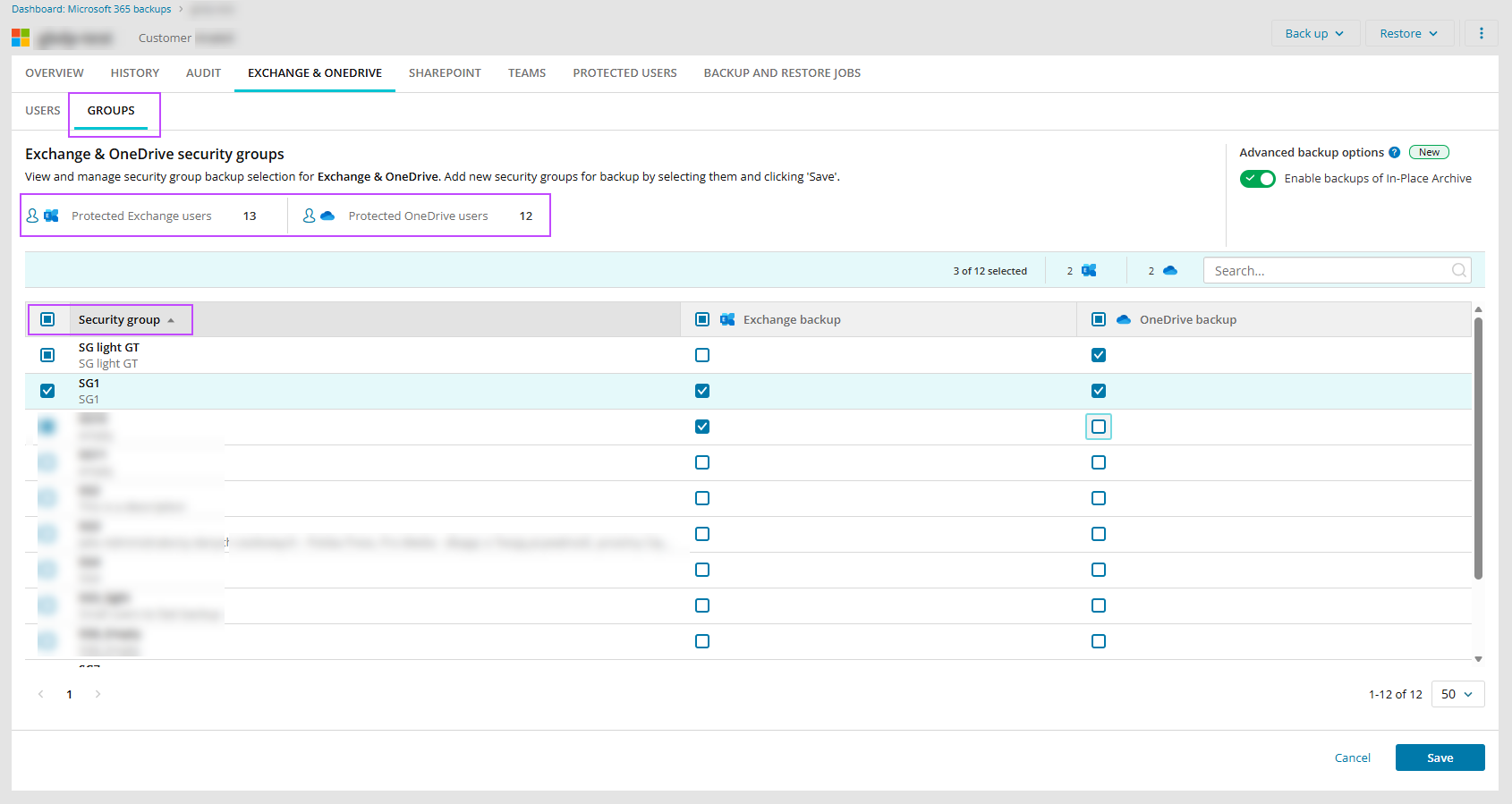This screenshot has height=804, width=1512.
Task: Click the Protected OneDrive users icon
Action: point(319,216)
